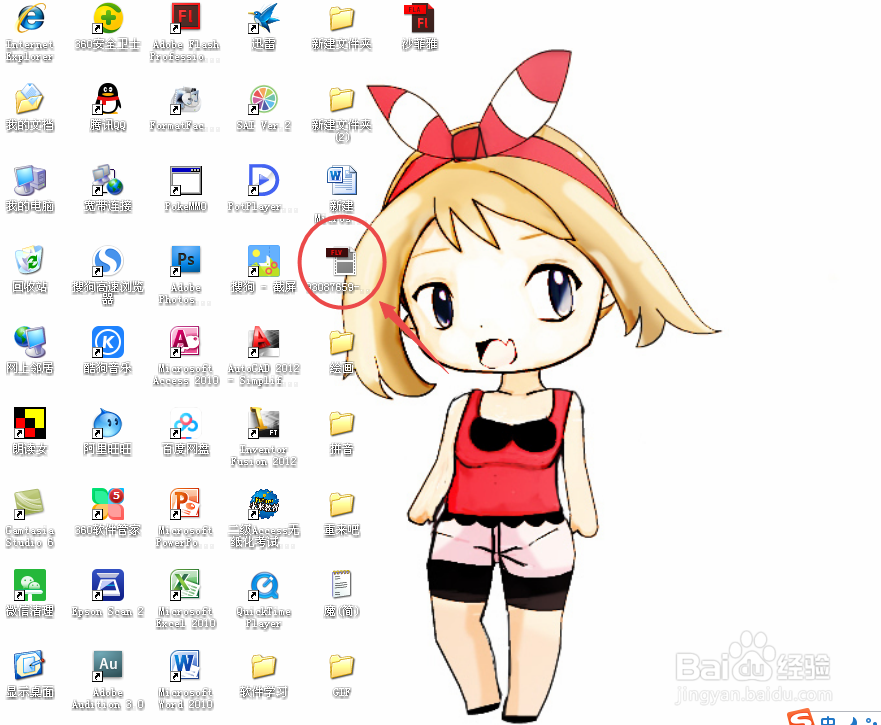
Task: Open 我的文档 folder icon
Action: [30, 99]
